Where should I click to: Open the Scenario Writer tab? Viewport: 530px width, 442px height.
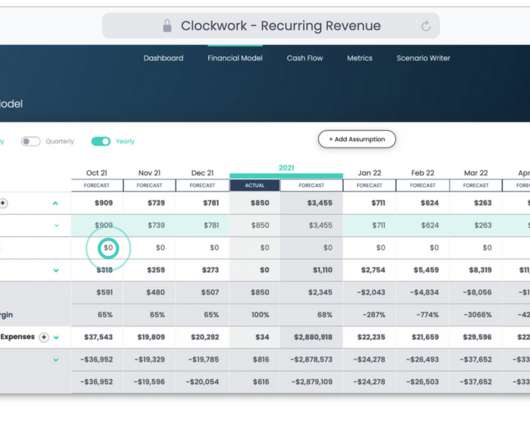coord(423,58)
